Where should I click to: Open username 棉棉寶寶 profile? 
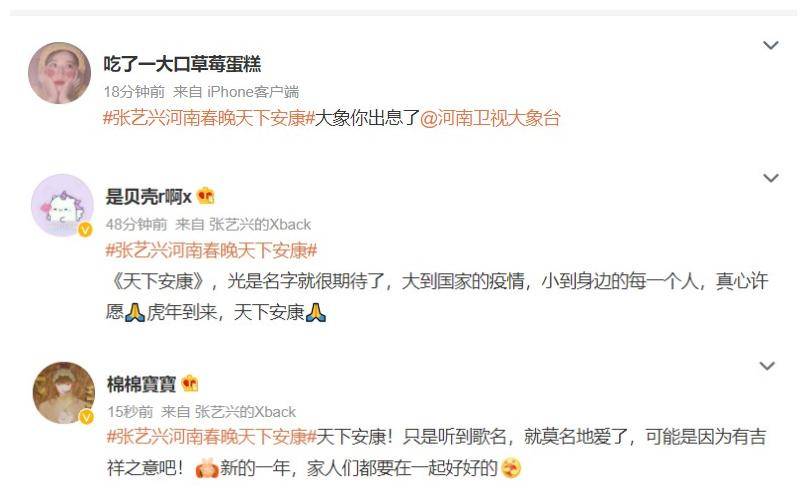[142, 384]
